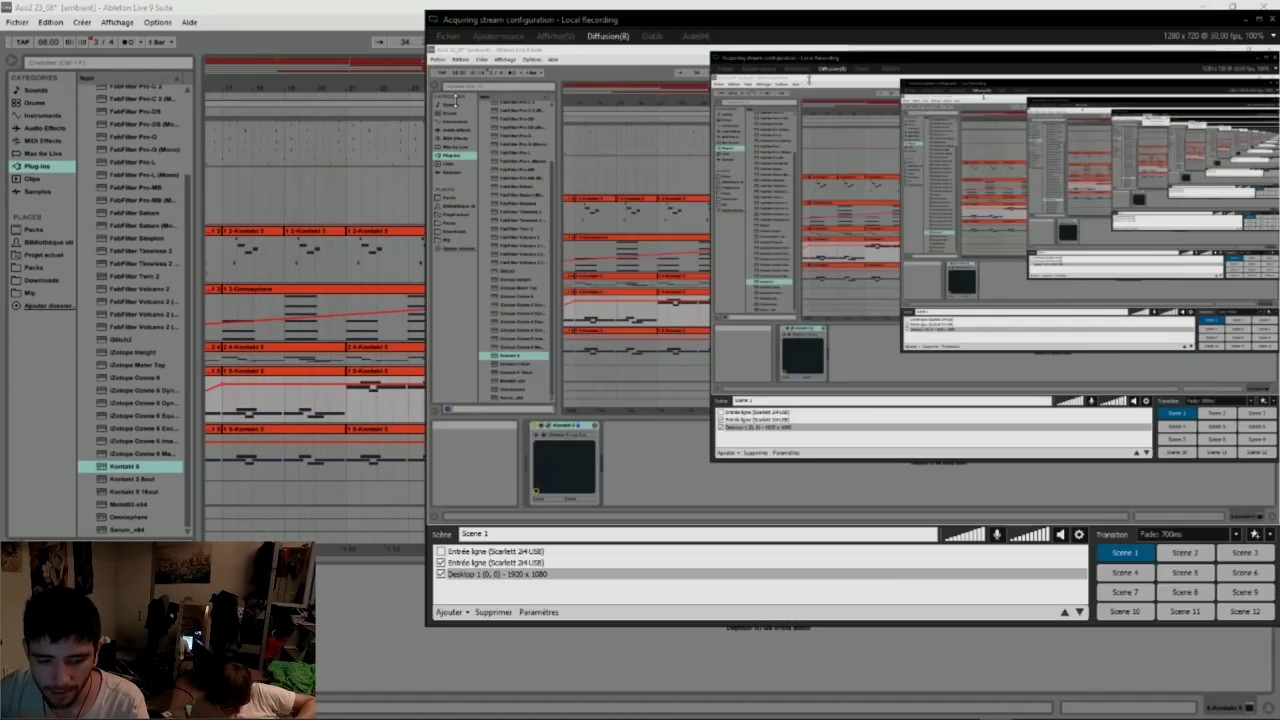1280x720 pixels.
Task: Uncheck second Entrée ligne Scarlett source
Action: pyautogui.click(x=441, y=563)
